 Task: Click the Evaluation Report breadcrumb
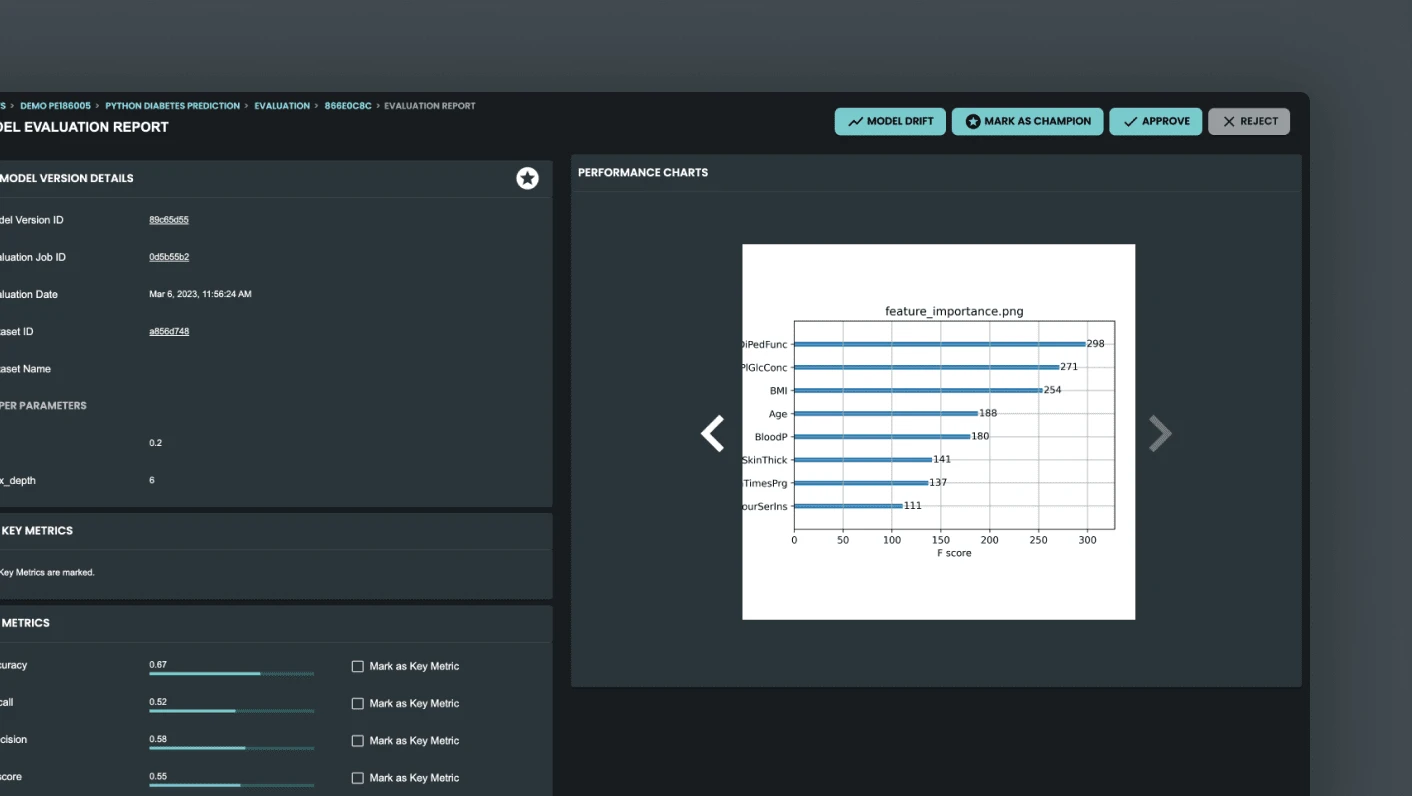430,106
